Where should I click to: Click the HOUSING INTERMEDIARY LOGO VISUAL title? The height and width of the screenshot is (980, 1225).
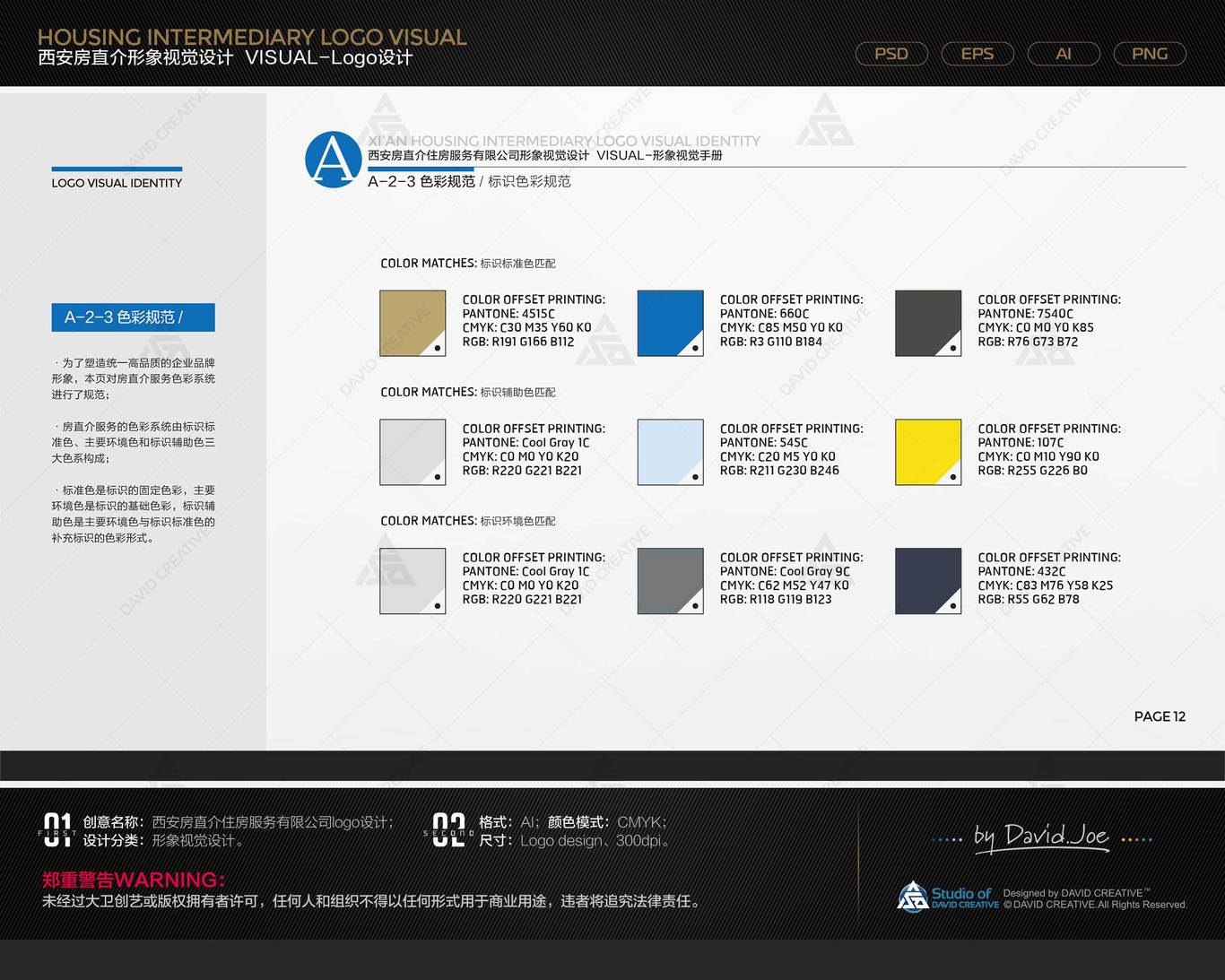(252, 37)
